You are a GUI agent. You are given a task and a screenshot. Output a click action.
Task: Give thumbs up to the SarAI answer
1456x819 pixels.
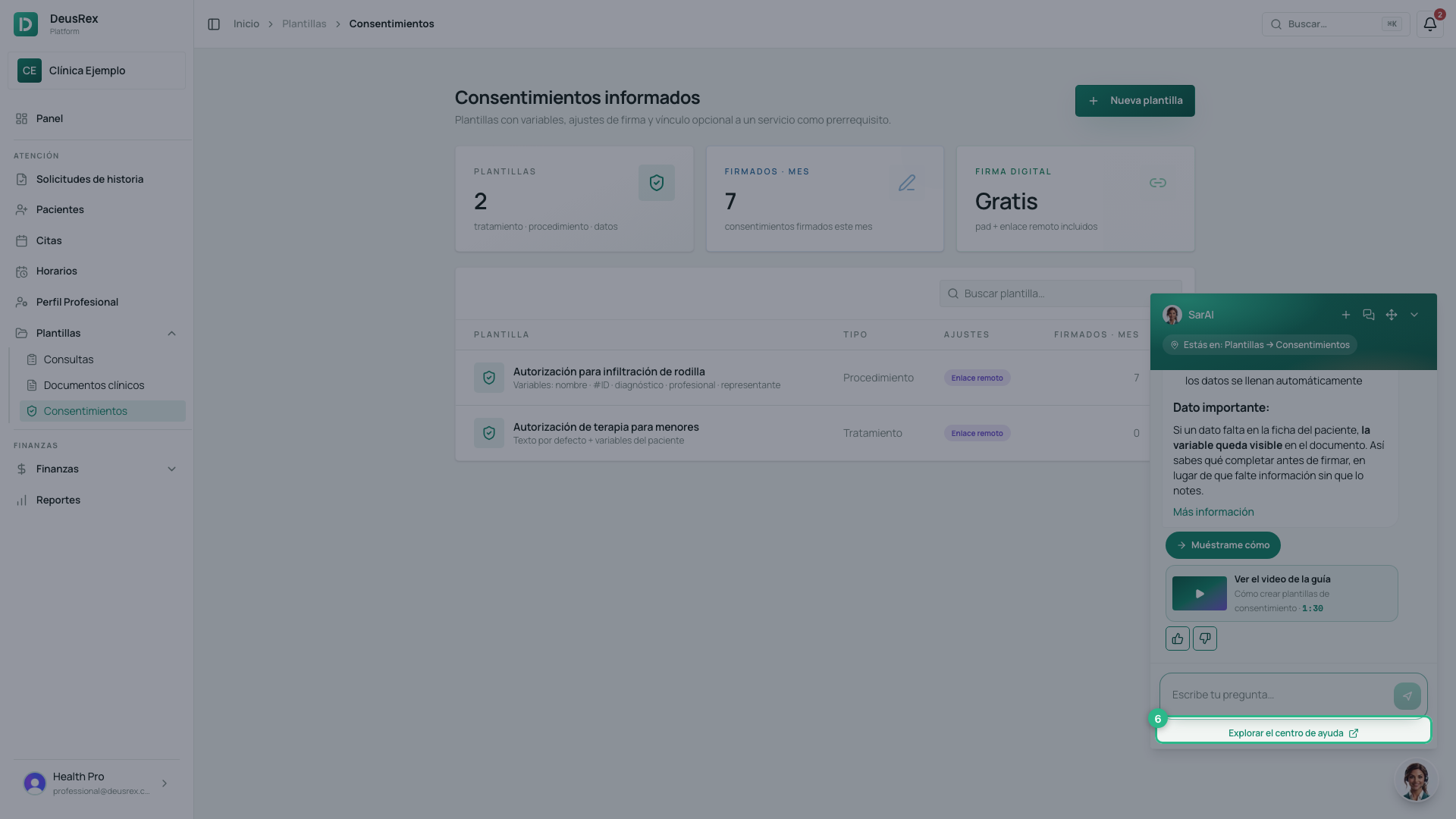pos(1178,639)
